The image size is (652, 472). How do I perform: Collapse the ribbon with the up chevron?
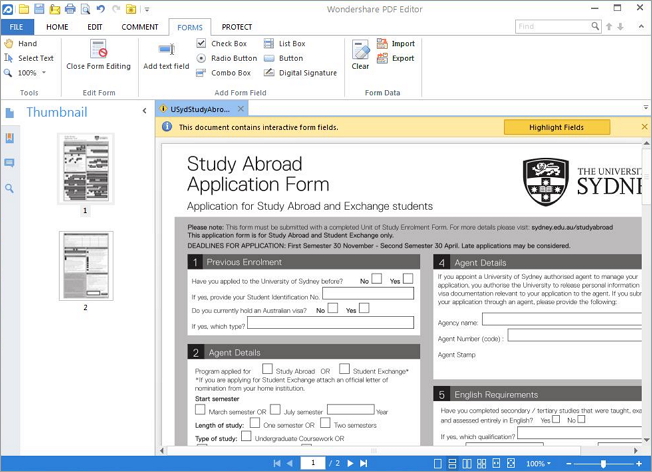pos(641,26)
